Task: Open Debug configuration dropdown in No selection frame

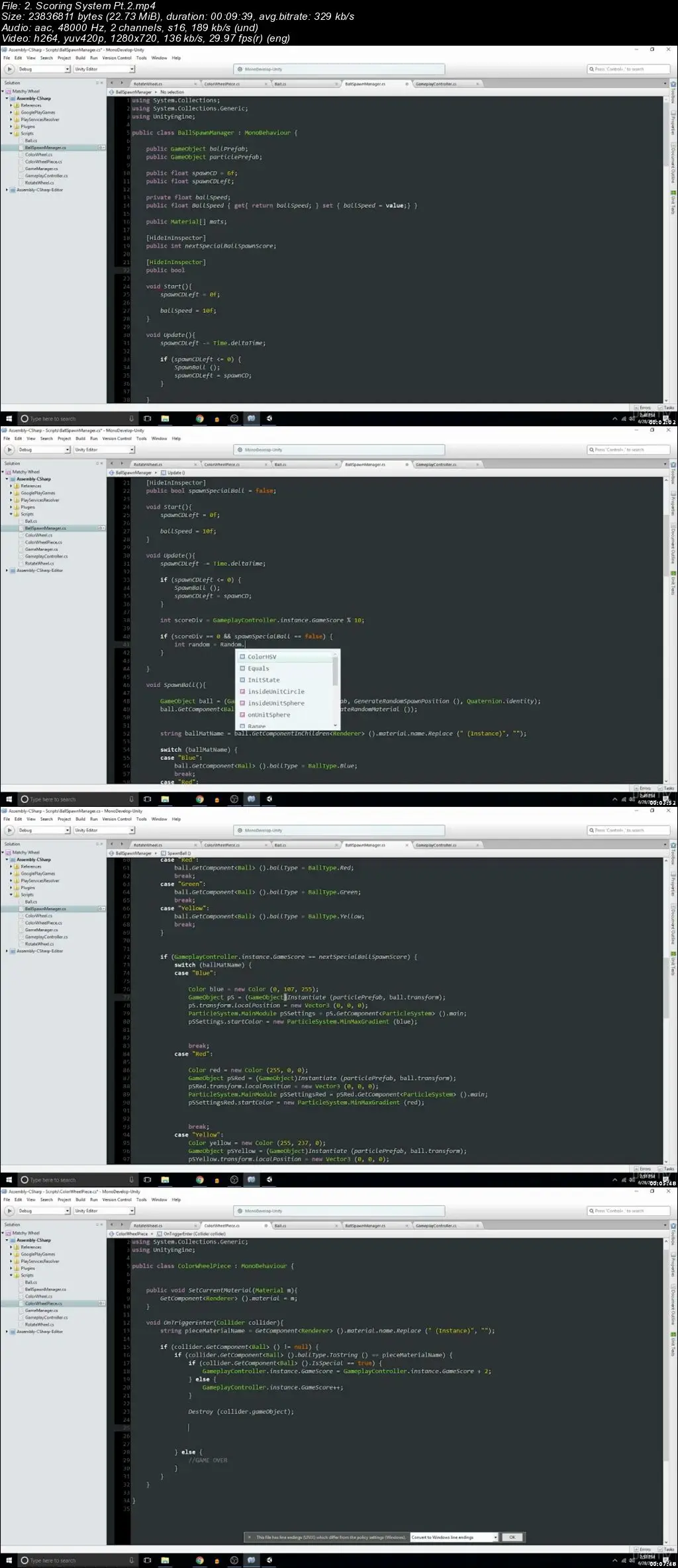Action: tap(44, 69)
